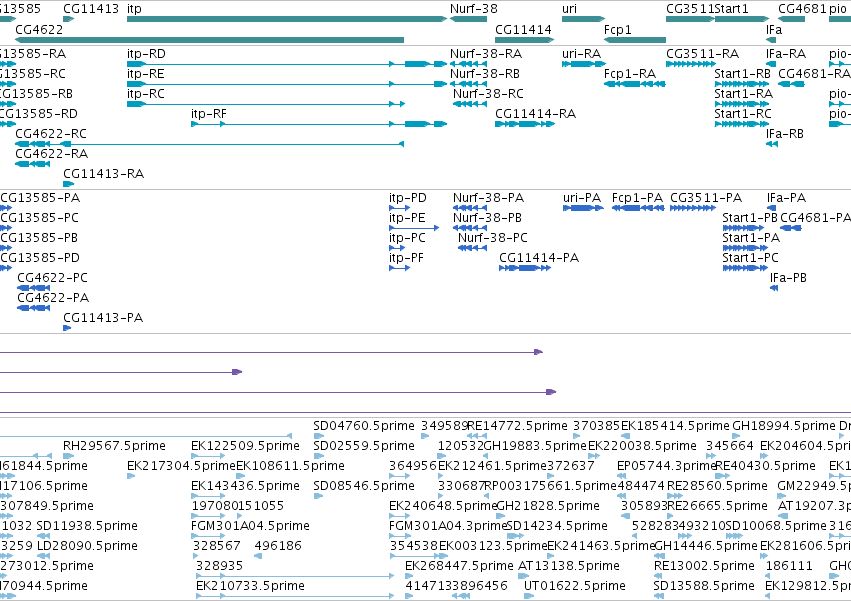Viewport: 851px width, 601px height.
Task: Click the FGM301A04.5prime EST label
Action: coord(250,526)
